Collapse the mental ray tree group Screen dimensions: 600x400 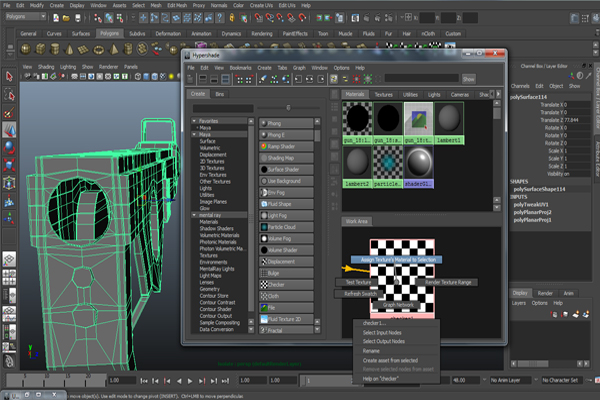(194, 215)
